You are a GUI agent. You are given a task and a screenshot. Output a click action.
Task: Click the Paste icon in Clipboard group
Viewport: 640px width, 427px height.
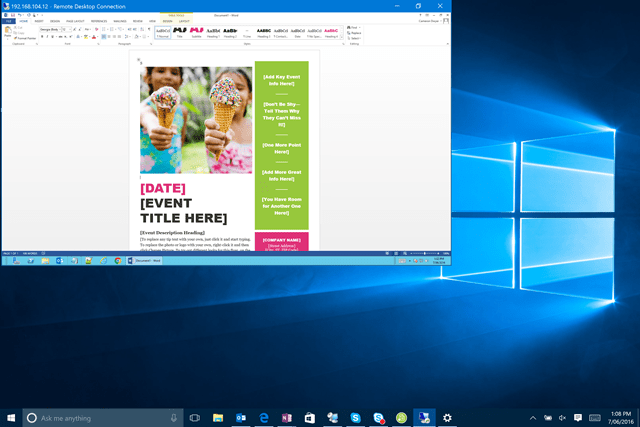[9, 32]
